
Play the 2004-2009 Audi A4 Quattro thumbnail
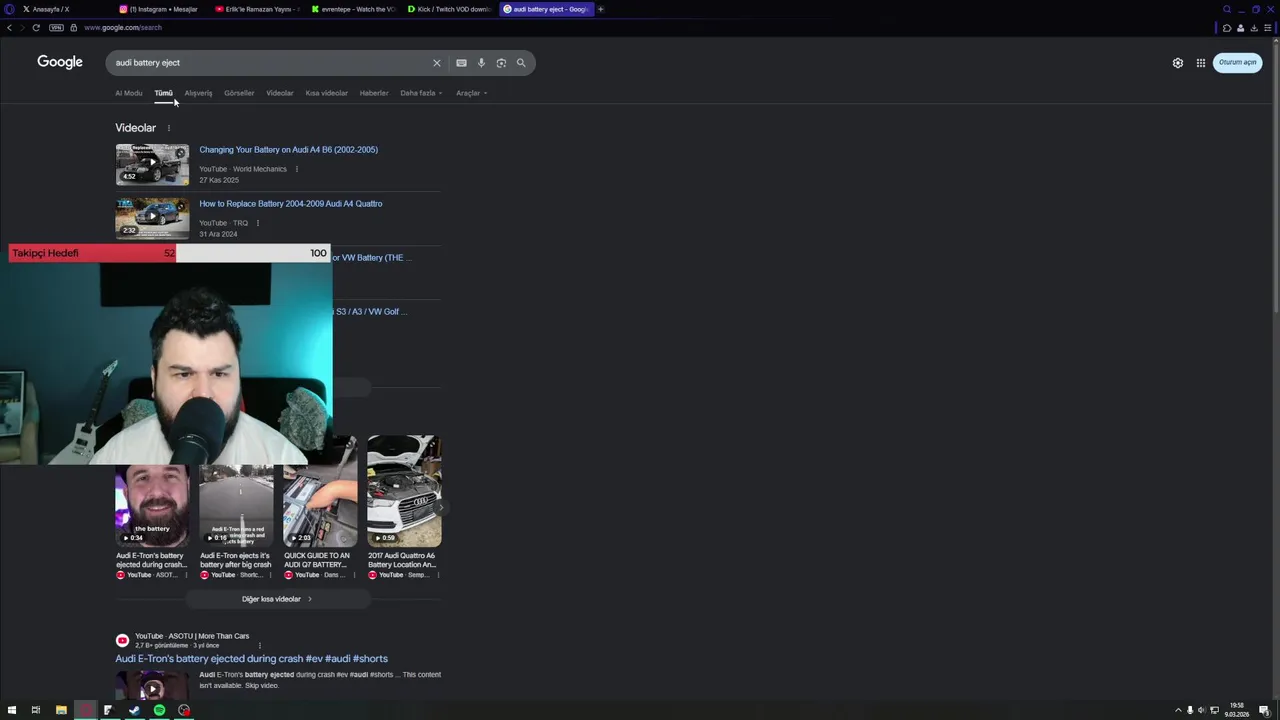click(152, 218)
